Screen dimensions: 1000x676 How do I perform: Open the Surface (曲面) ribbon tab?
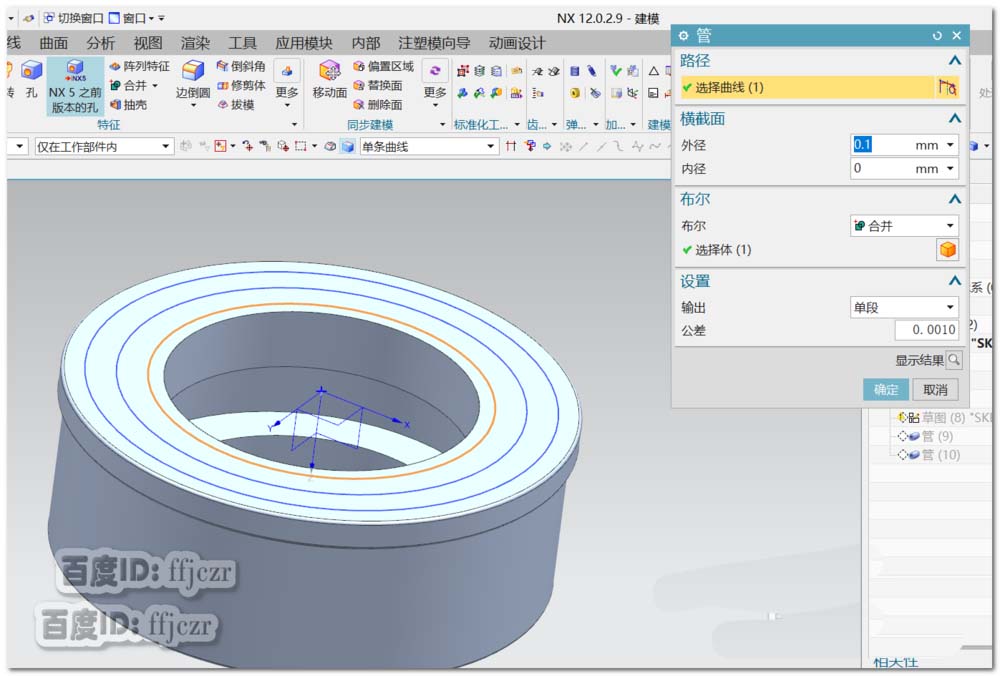click(54, 43)
